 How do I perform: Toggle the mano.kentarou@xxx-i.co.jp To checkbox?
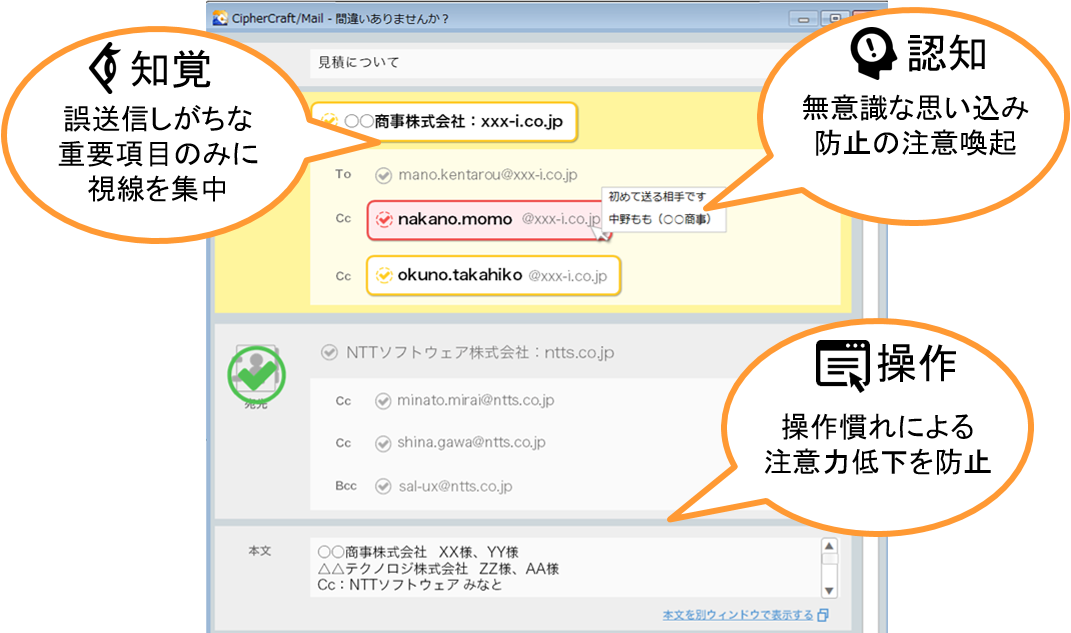pos(382,175)
